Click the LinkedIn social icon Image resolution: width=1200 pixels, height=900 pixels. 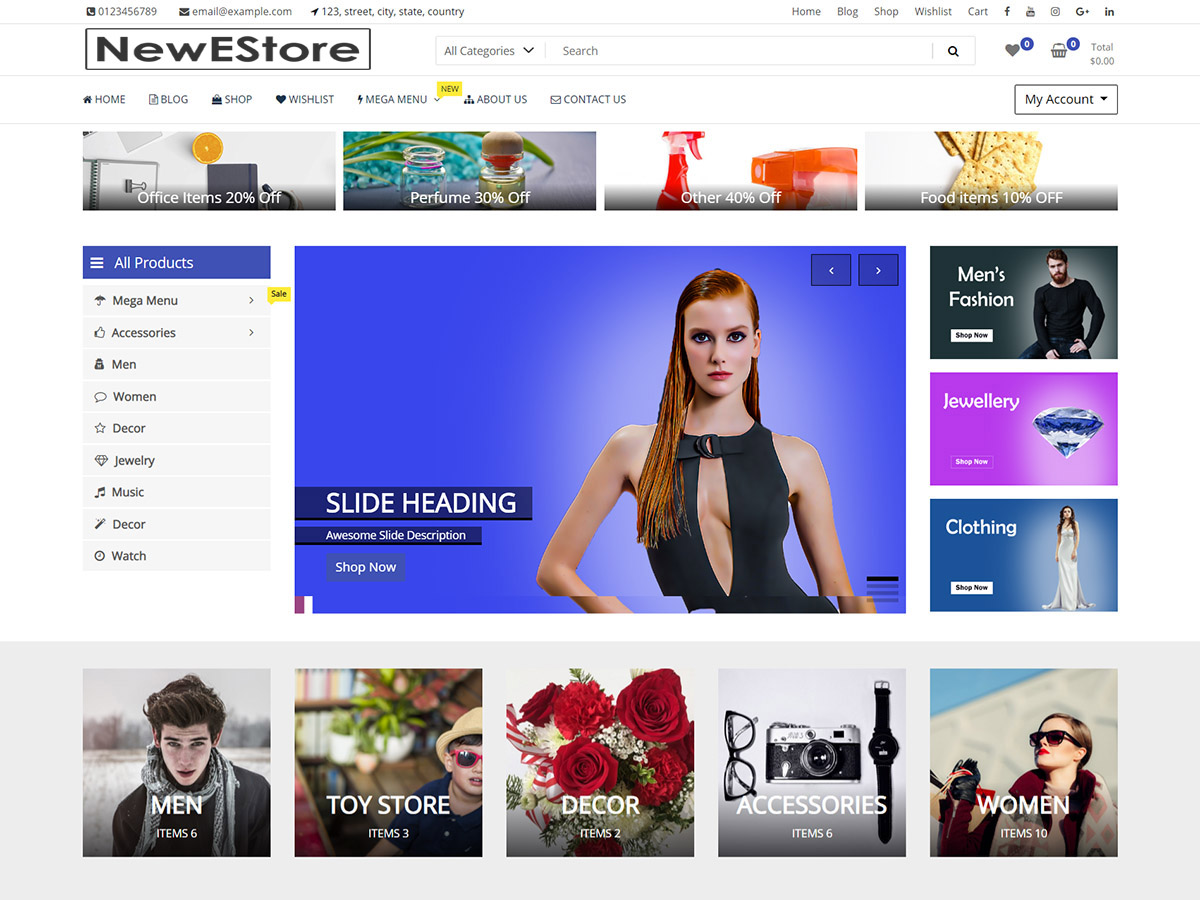tap(1109, 12)
